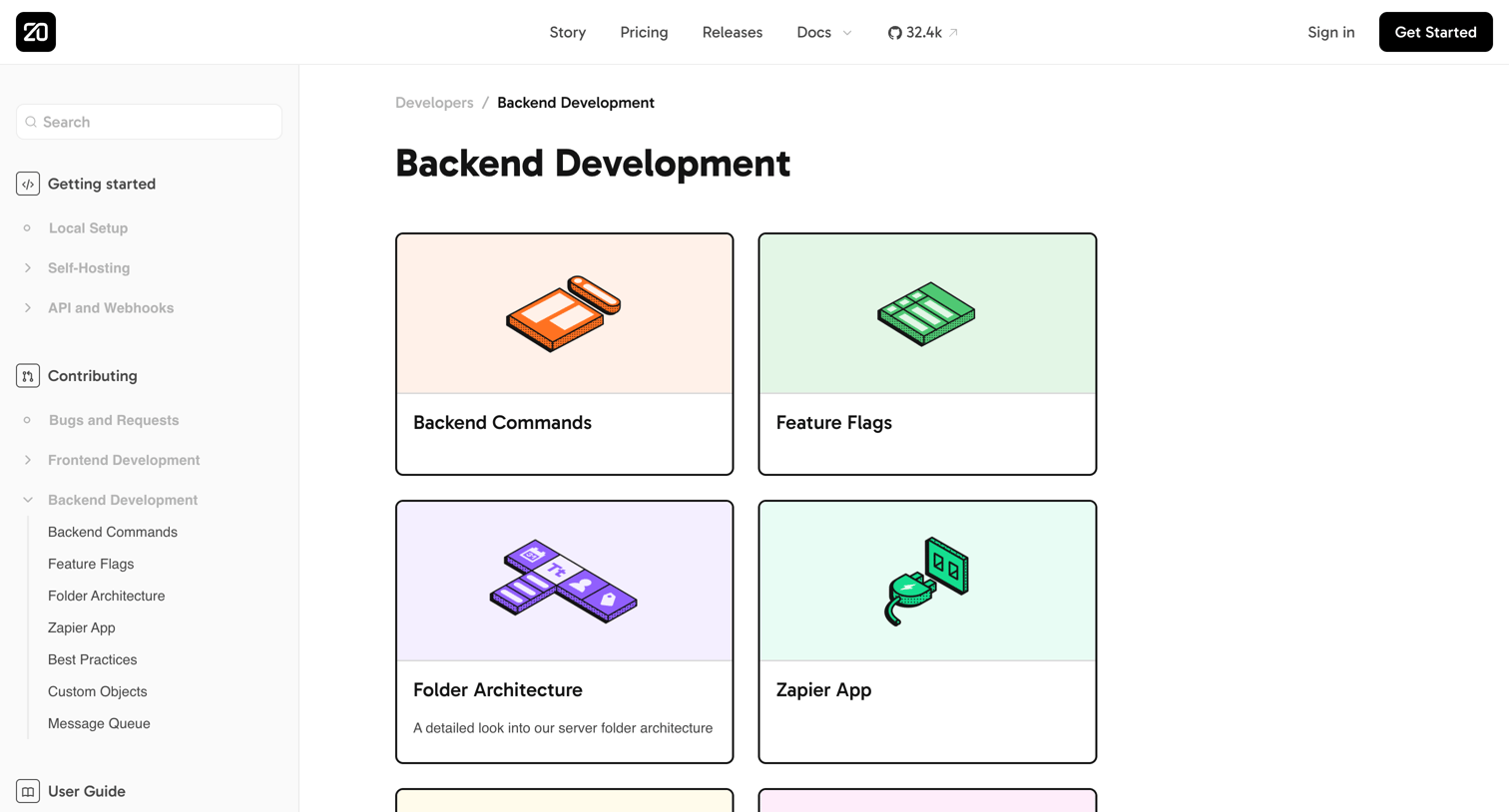The width and height of the screenshot is (1509, 812).
Task: Open the GitHub 32.4k stars link
Action: pos(922,32)
